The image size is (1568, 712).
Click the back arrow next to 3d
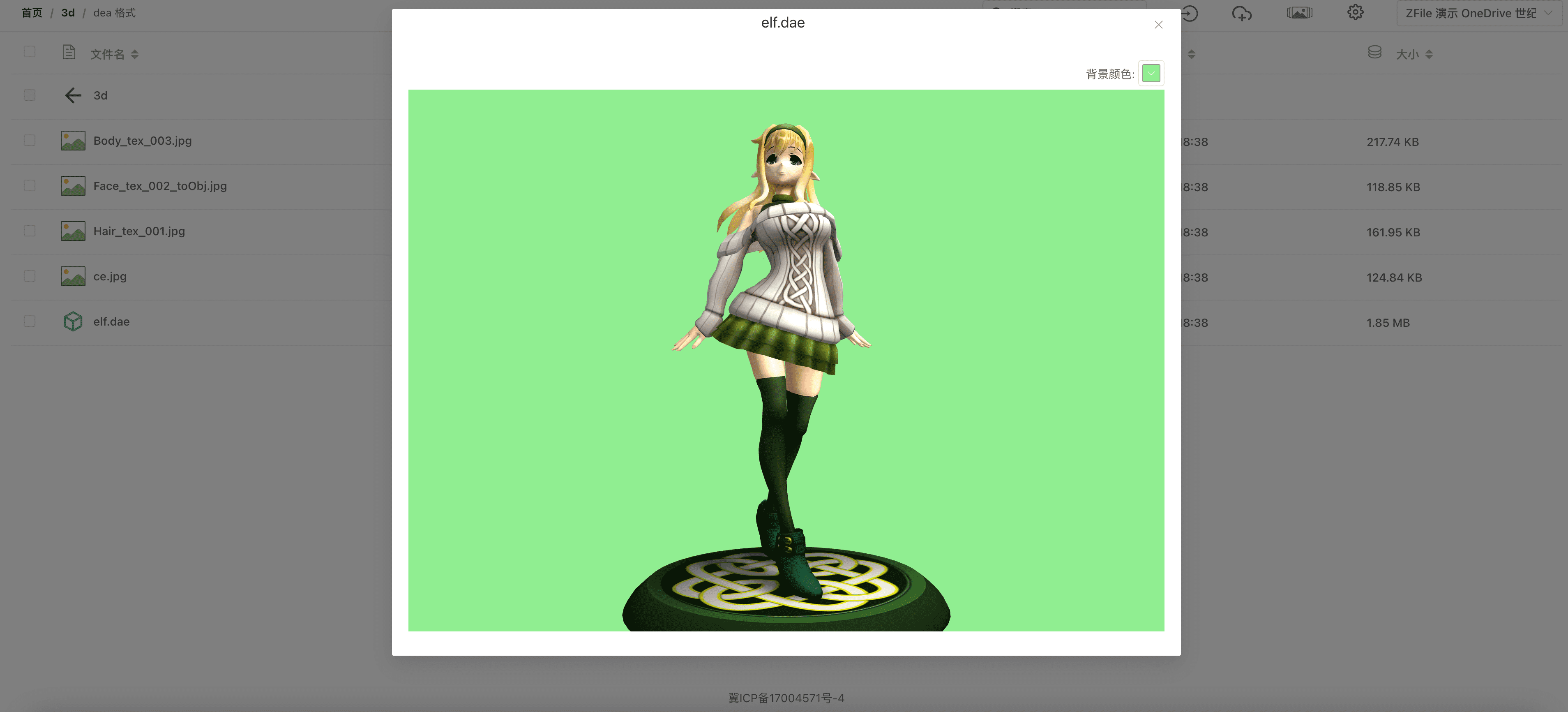[72, 95]
